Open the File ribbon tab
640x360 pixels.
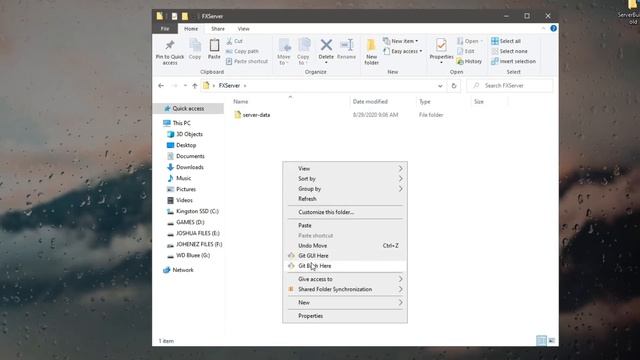pos(164,29)
